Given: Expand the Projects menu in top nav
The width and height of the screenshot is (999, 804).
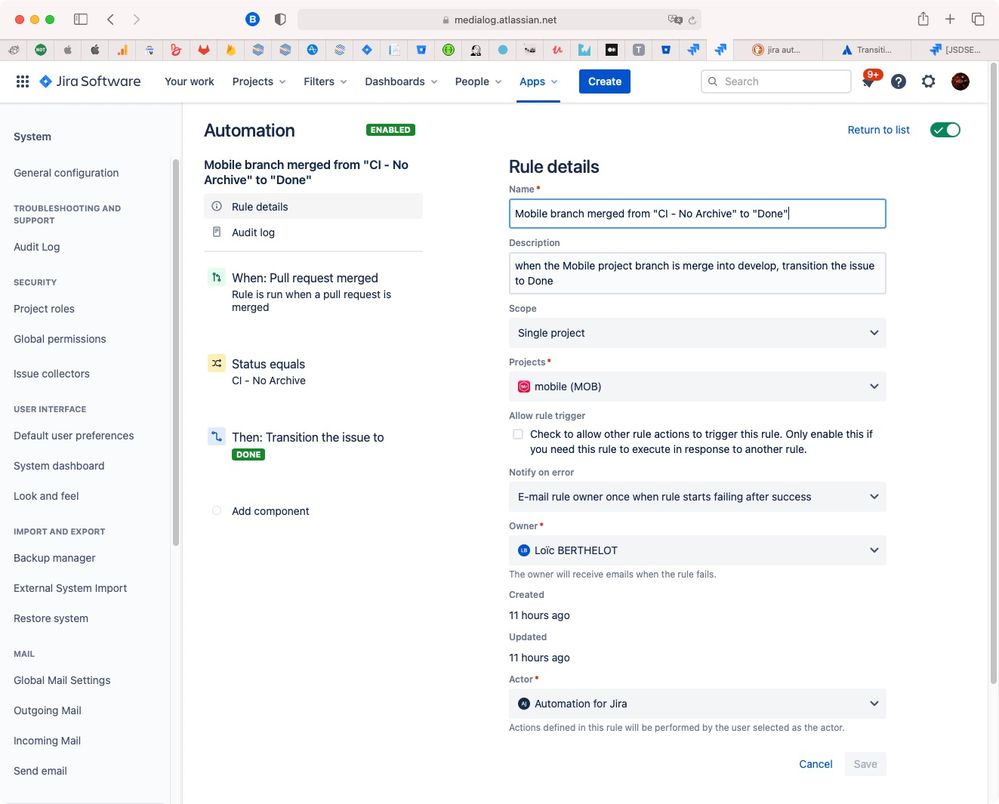Looking at the screenshot, I should [x=259, y=82].
